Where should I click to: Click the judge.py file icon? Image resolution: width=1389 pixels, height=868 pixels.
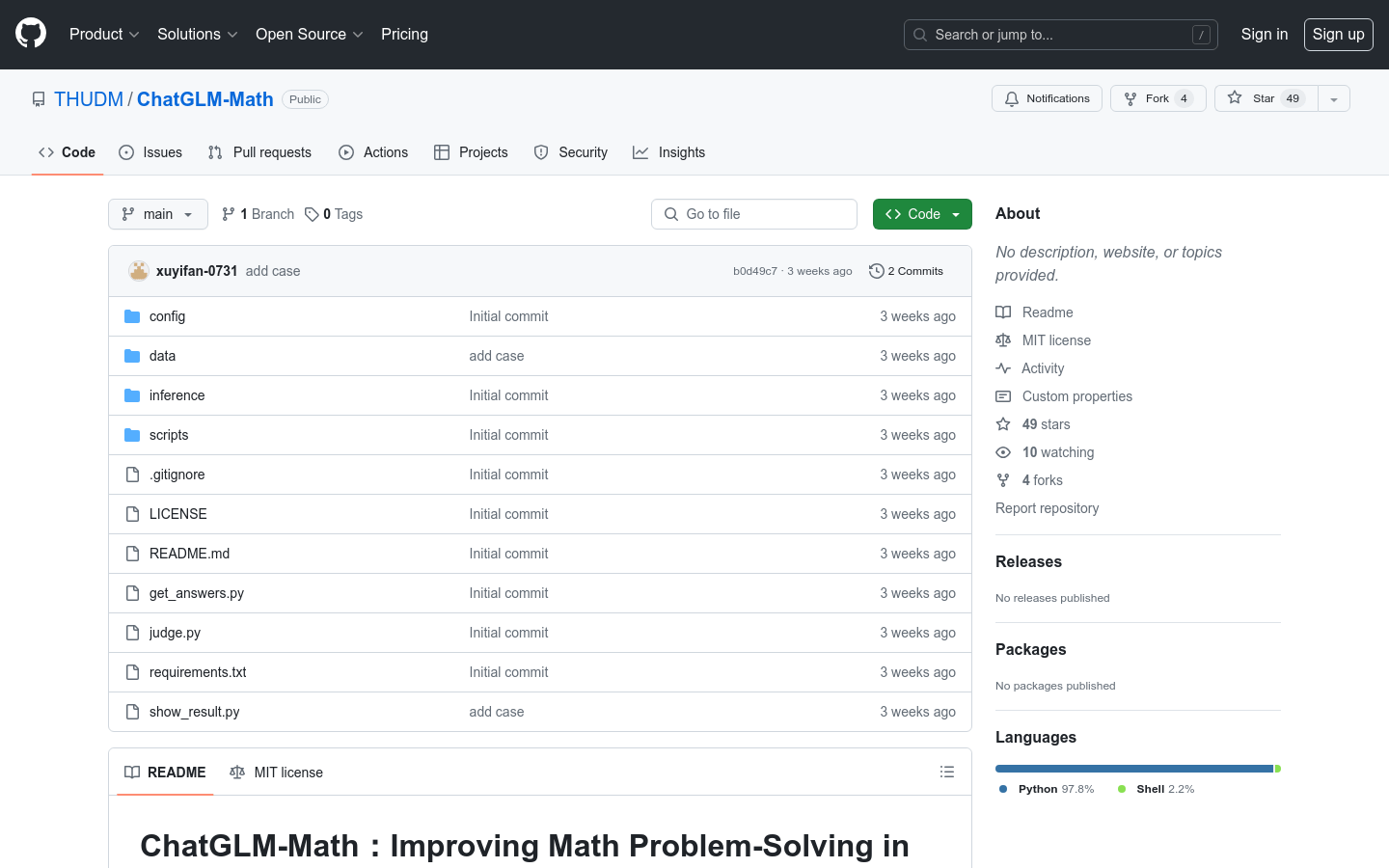tap(132, 633)
